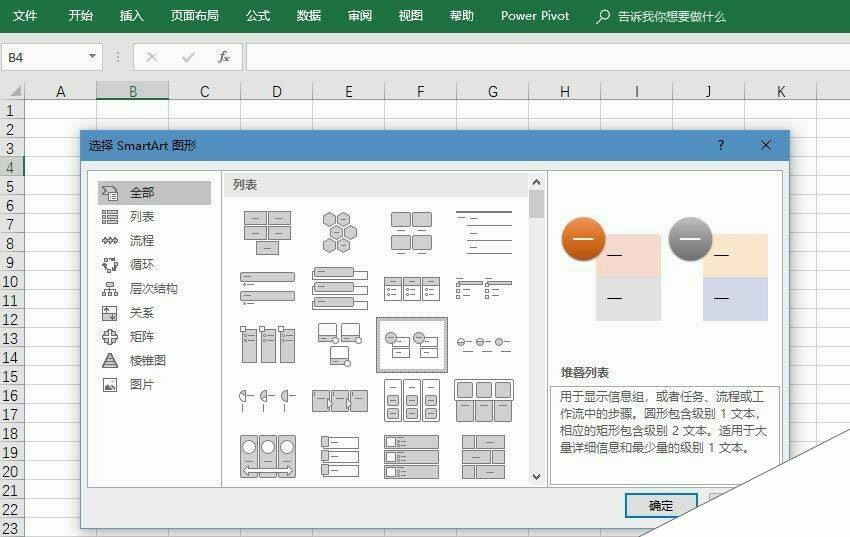Choose the picture accent list with three columns
Screen dimensions: 850x537
[x=267, y=345]
